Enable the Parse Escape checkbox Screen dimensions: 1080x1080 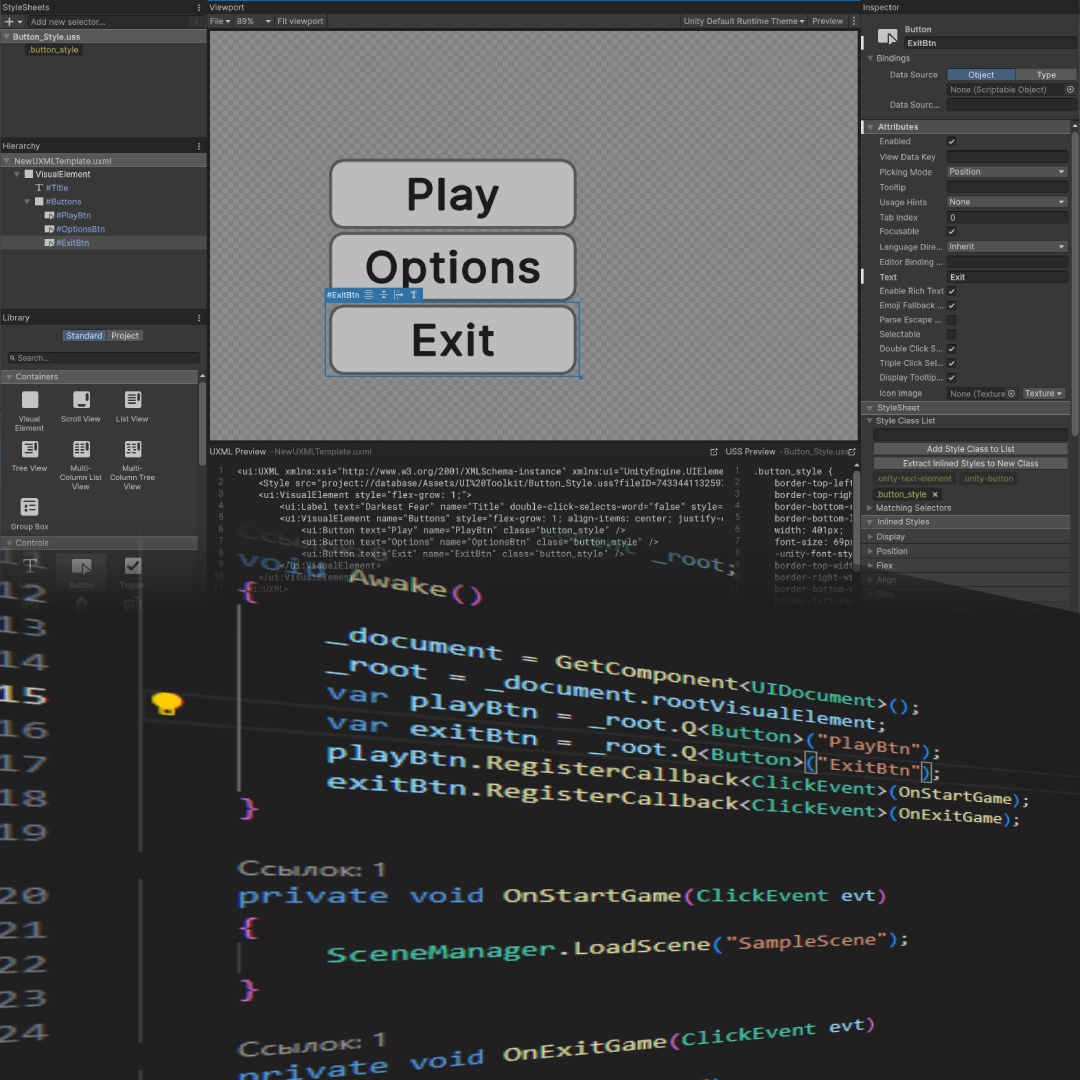coord(951,320)
